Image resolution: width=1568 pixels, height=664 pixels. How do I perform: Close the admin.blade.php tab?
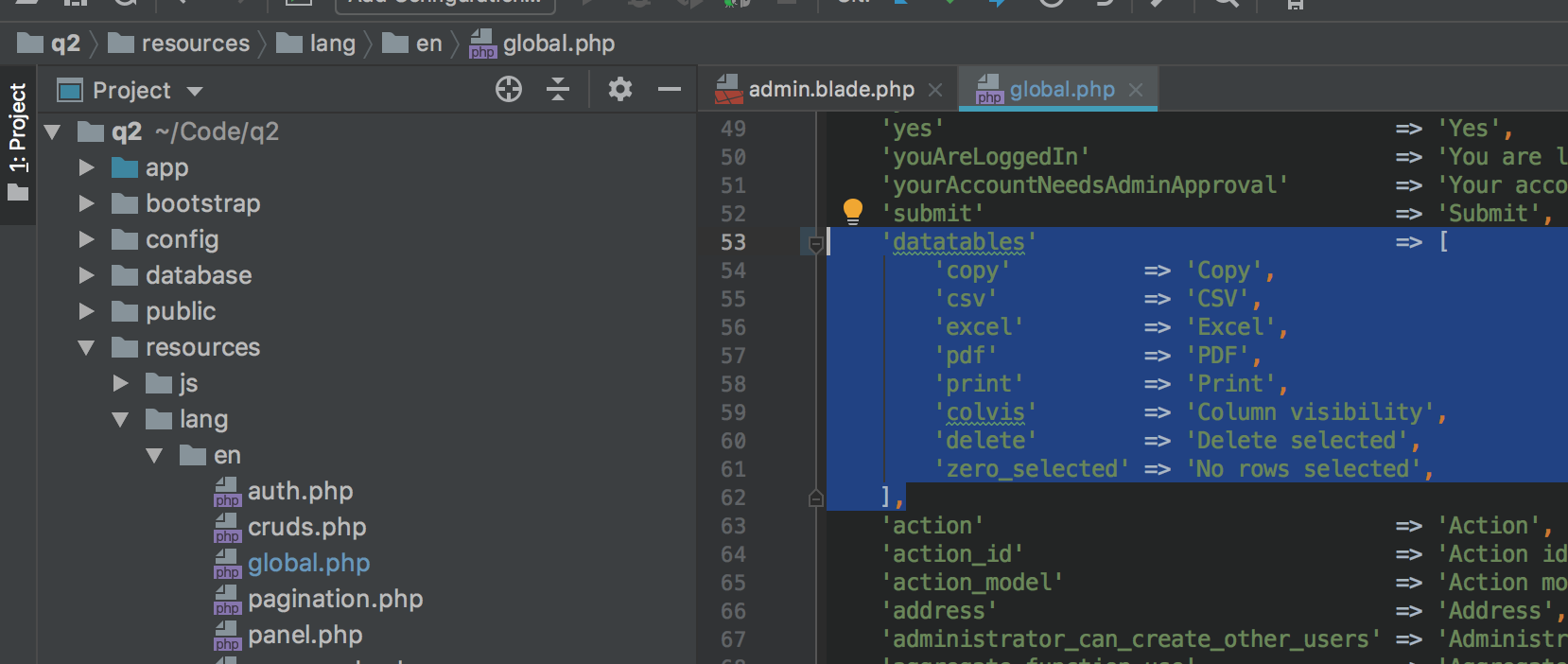point(935,90)
